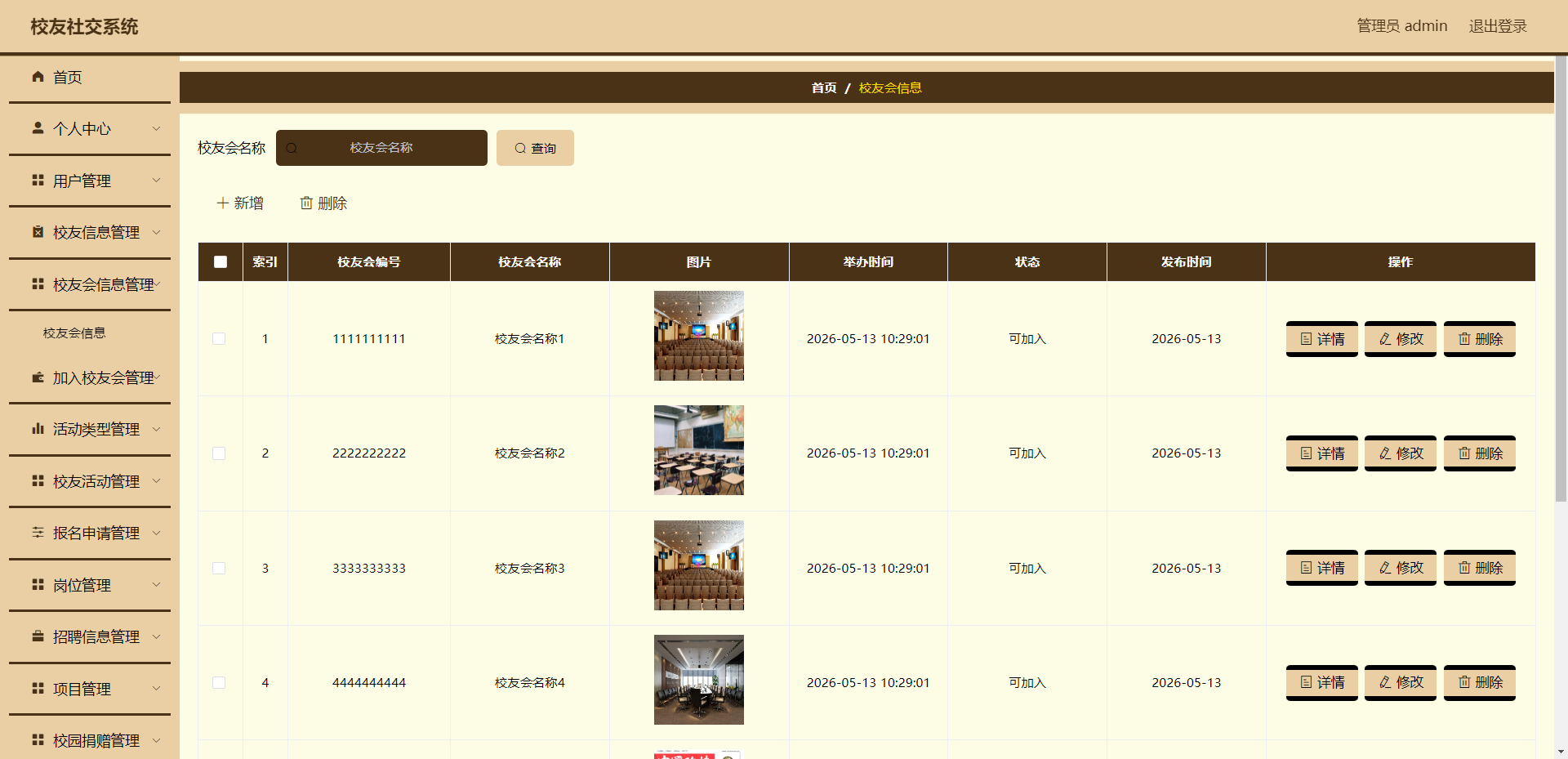Click the grid icon beside 校园捐赠管理

pos(38,740)
